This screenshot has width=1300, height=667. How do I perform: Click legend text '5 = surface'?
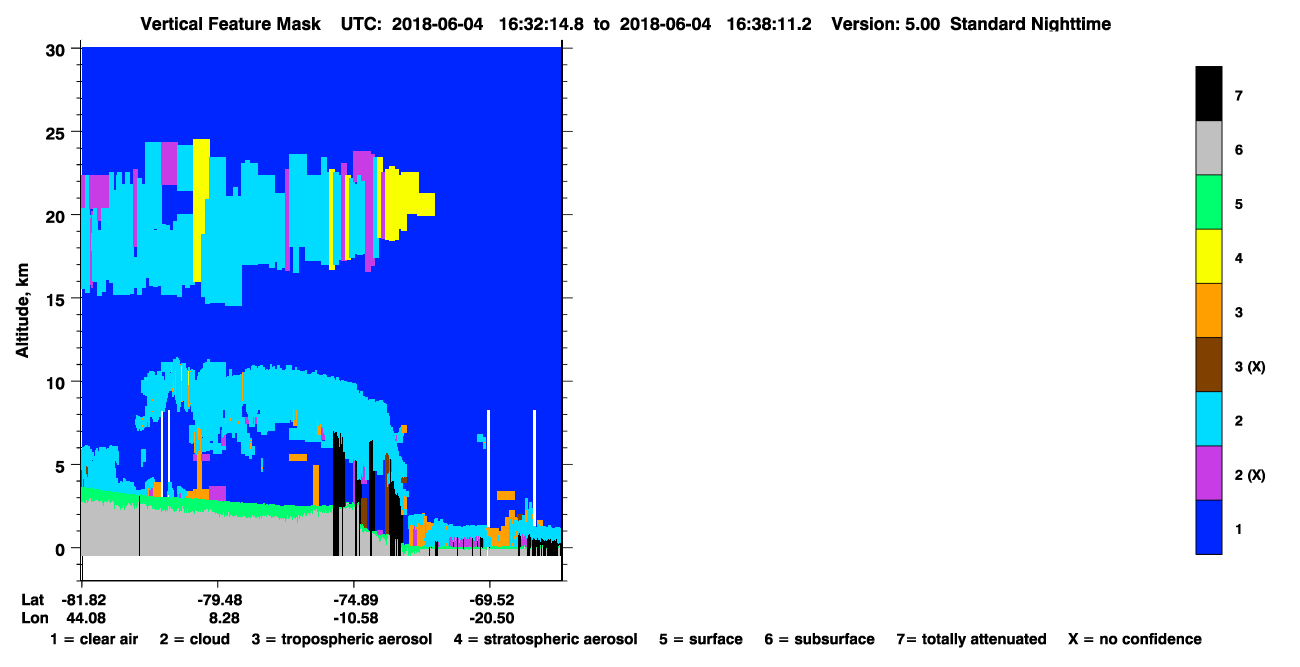point(700,639)
